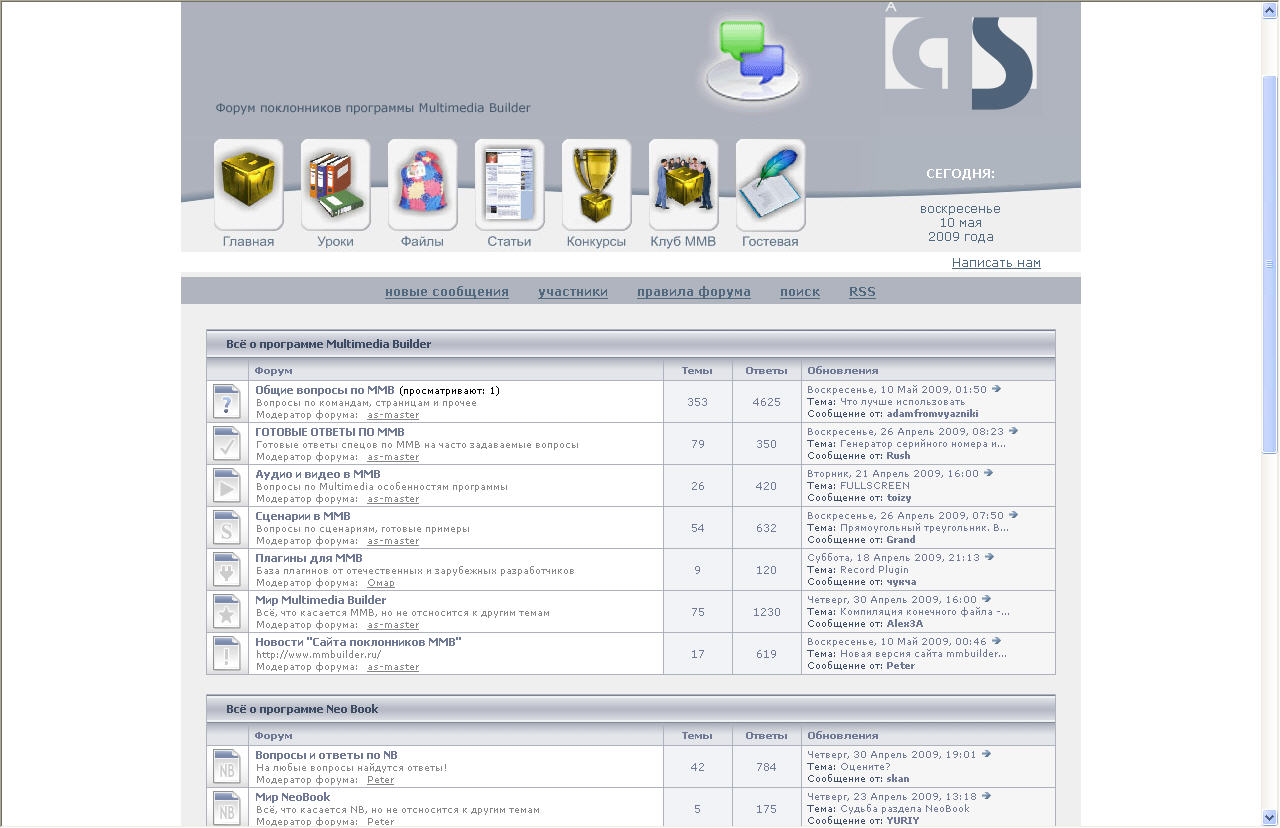The image size is (1280, 828).
Task: Open forum Мир NeoBook
Action: click(x=293, y=797)
